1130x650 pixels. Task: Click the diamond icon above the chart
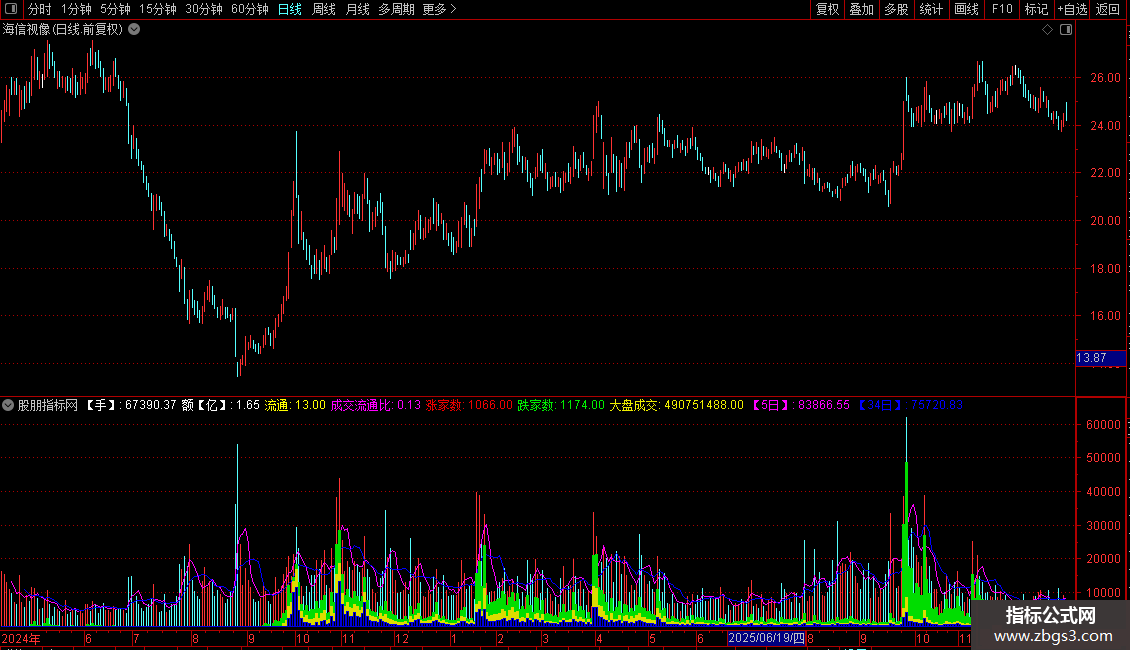click(1048, 30)
